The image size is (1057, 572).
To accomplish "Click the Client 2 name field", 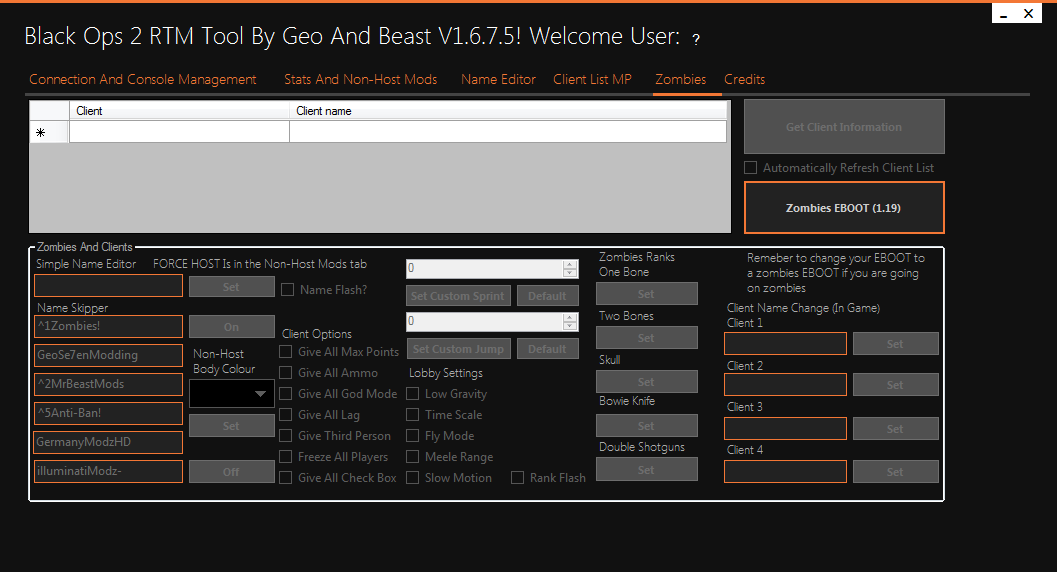I will (x=785, y=385).
